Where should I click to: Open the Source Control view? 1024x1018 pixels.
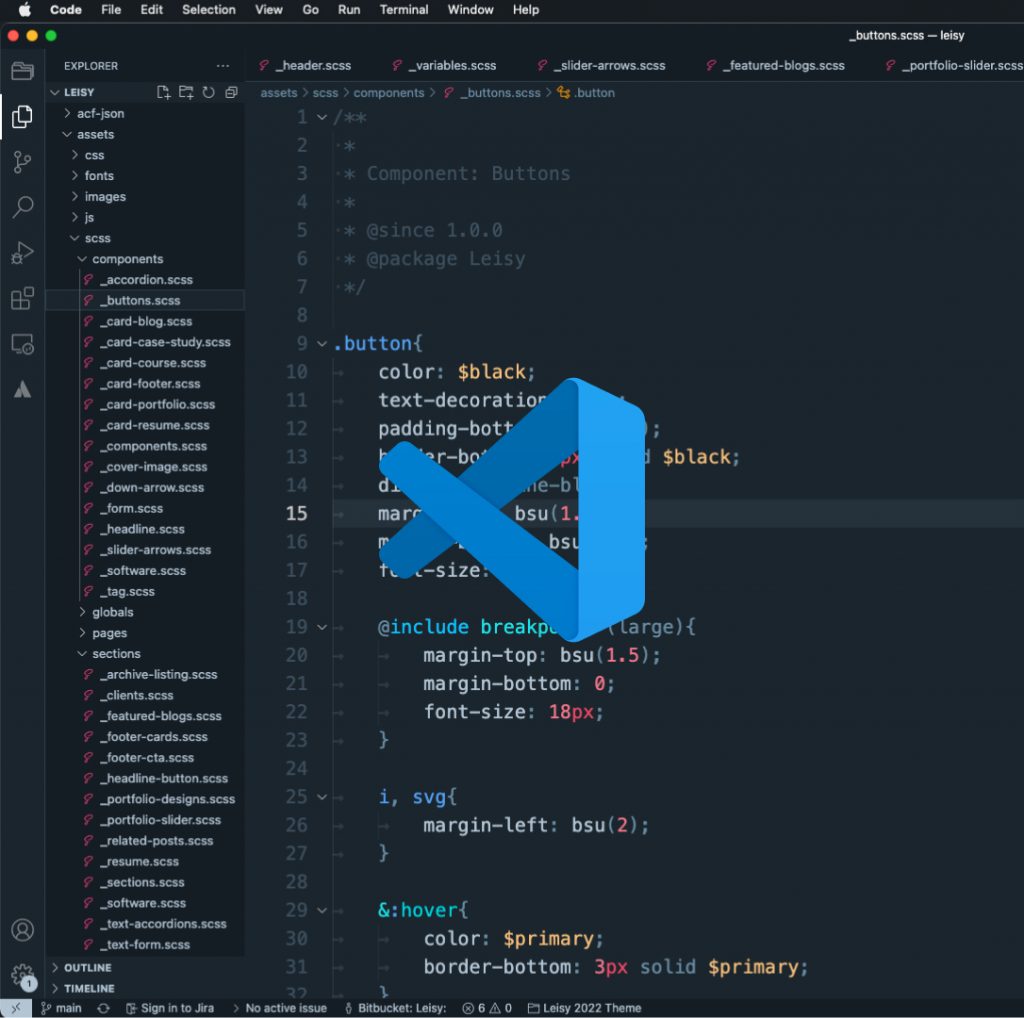click(x=22, y=162)
